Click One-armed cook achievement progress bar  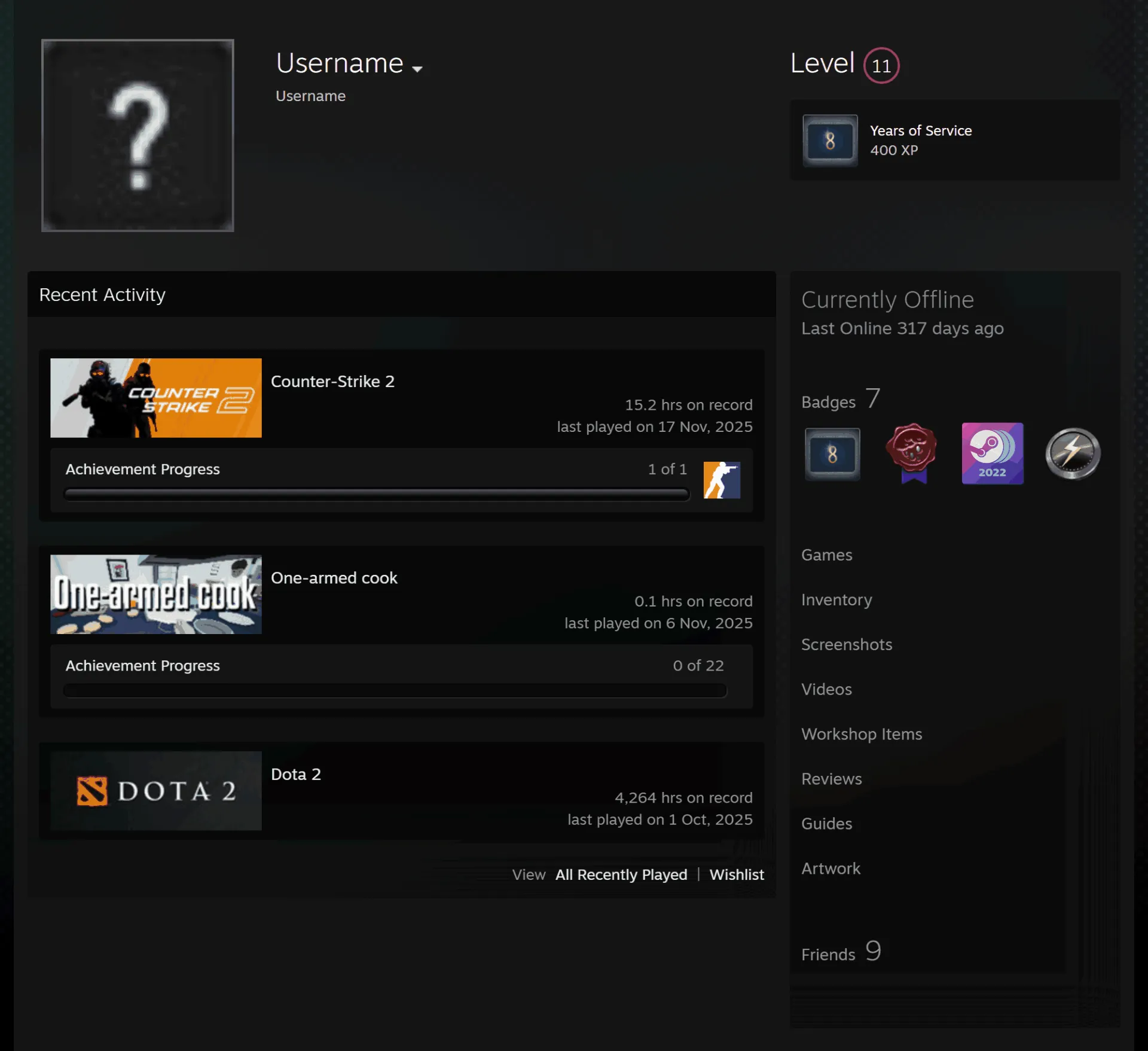click(395, 690)
